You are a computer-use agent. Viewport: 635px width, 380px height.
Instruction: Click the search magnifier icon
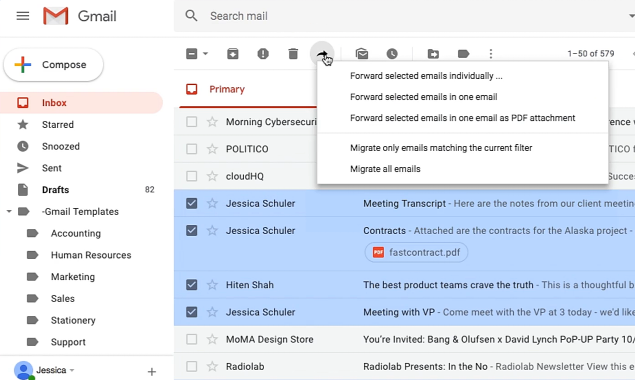click(191, 16)
